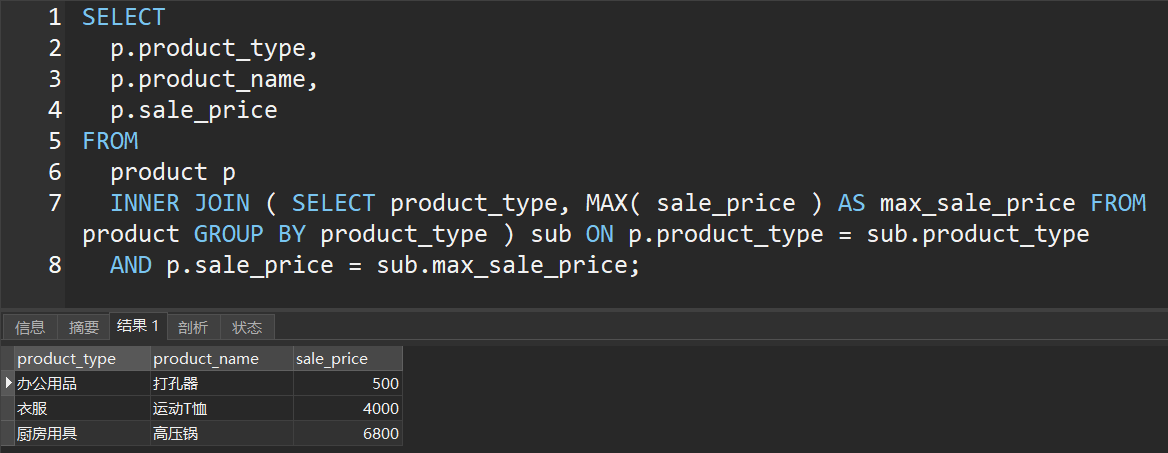Select the 结果 1 tab
The width and height of the screenshot is (1168, 453).
[138, 326]
